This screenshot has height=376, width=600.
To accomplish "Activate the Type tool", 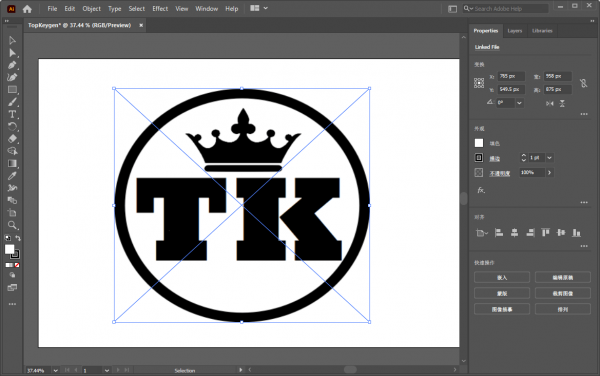I will [12, 114].
